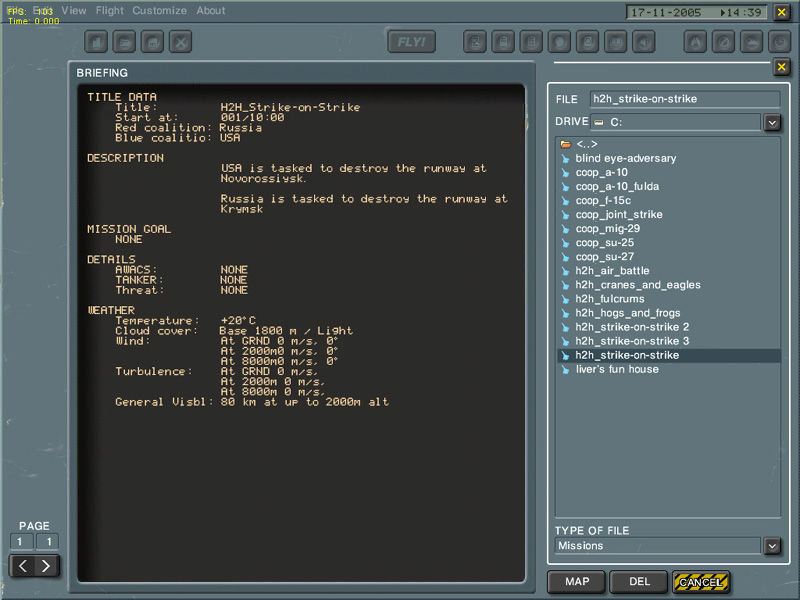Click the mission date and time display
This screenshot has width=800, height=600.
[x=696, y=12]
